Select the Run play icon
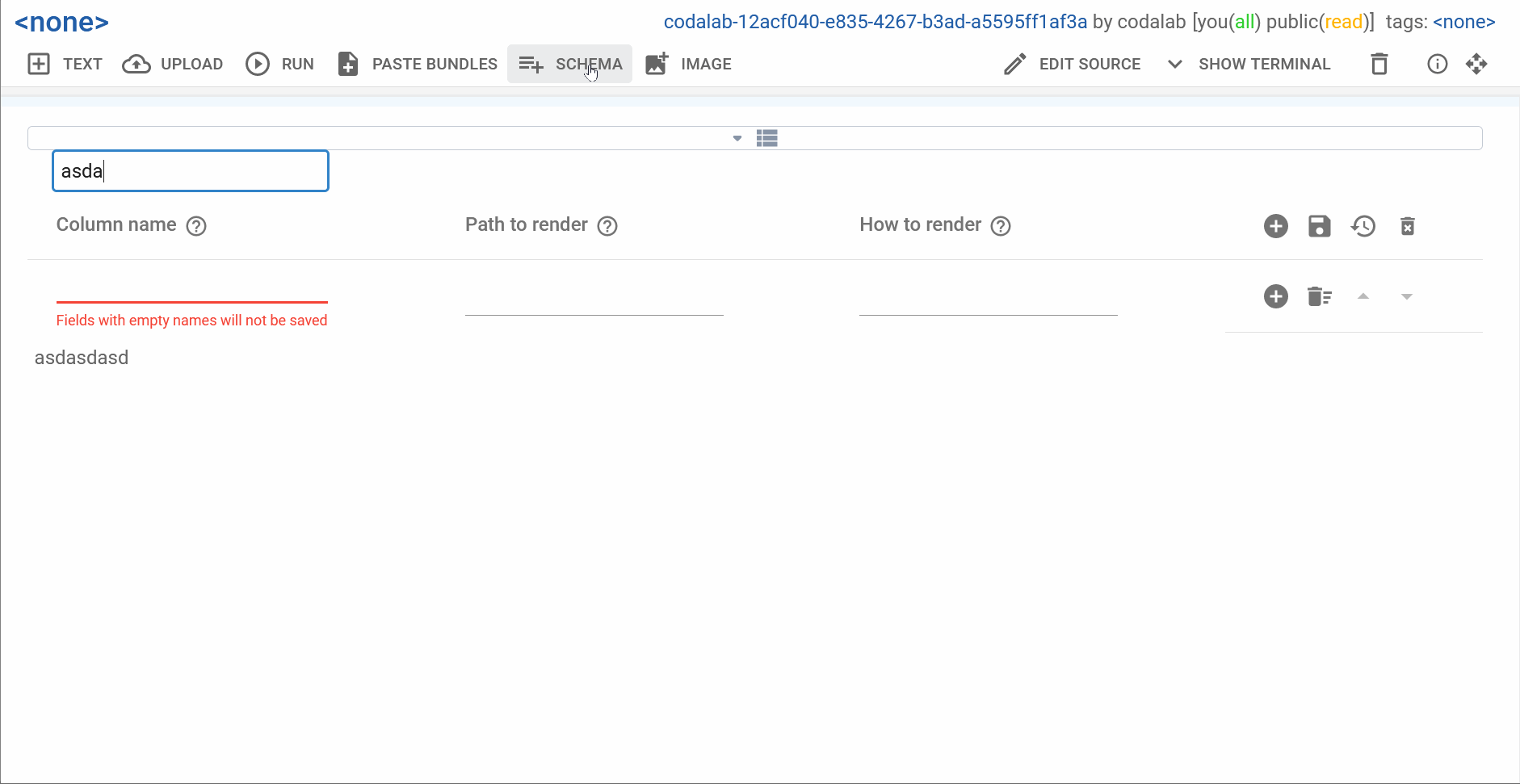1520x784 pixels. [x=258, y=64]
